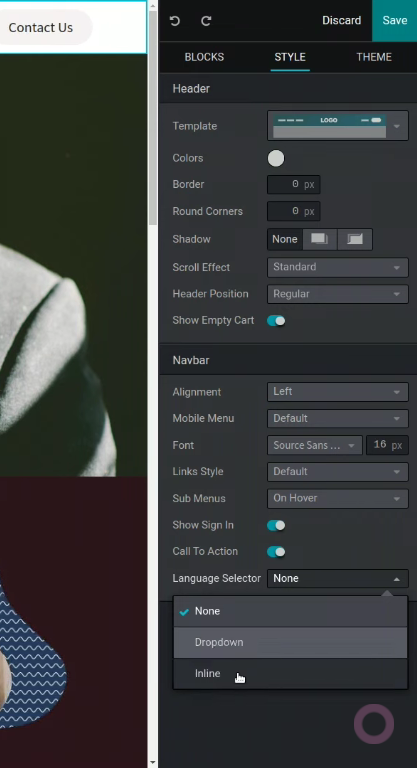Open the Scroll Effect Standard dropdown
Screen dimensions: 417x768
pyautogui.click(x=338, y=267)
